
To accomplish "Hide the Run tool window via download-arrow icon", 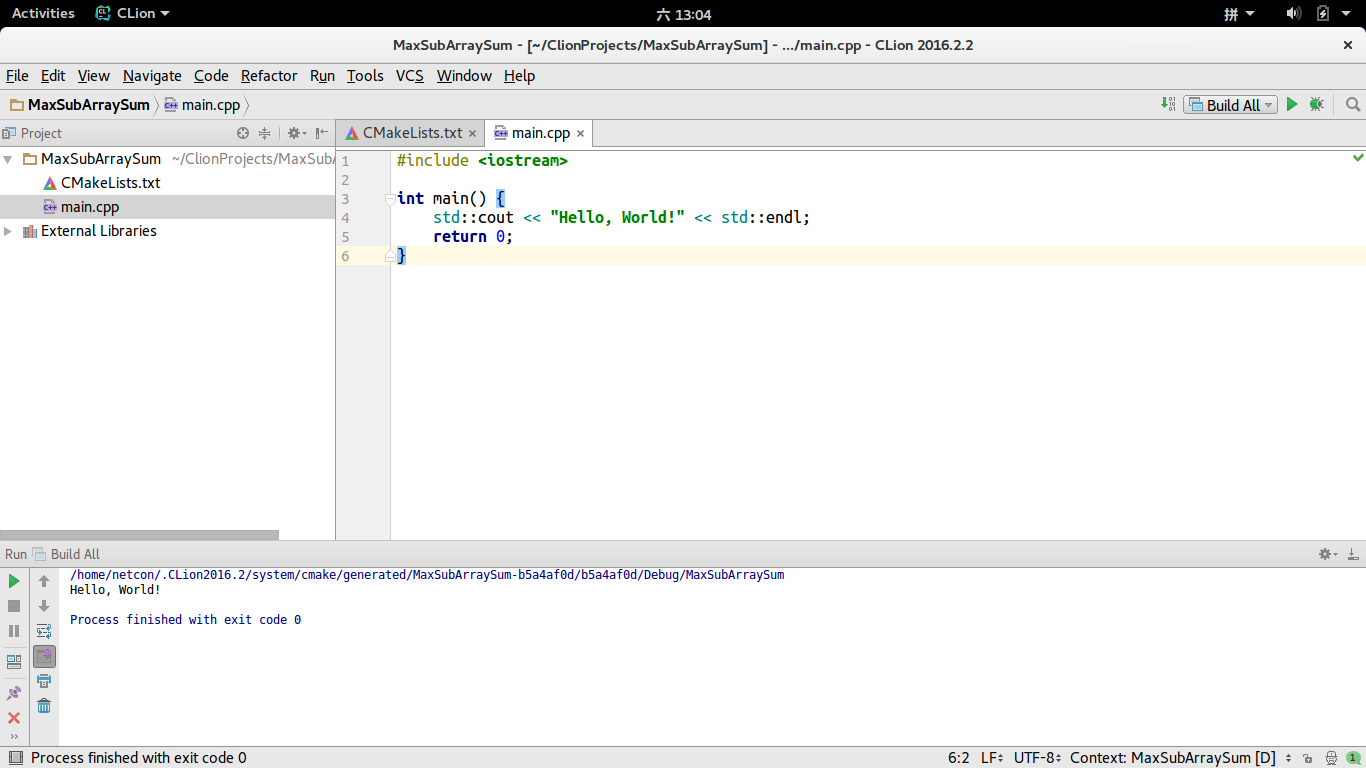I will tap(1354, 554).
